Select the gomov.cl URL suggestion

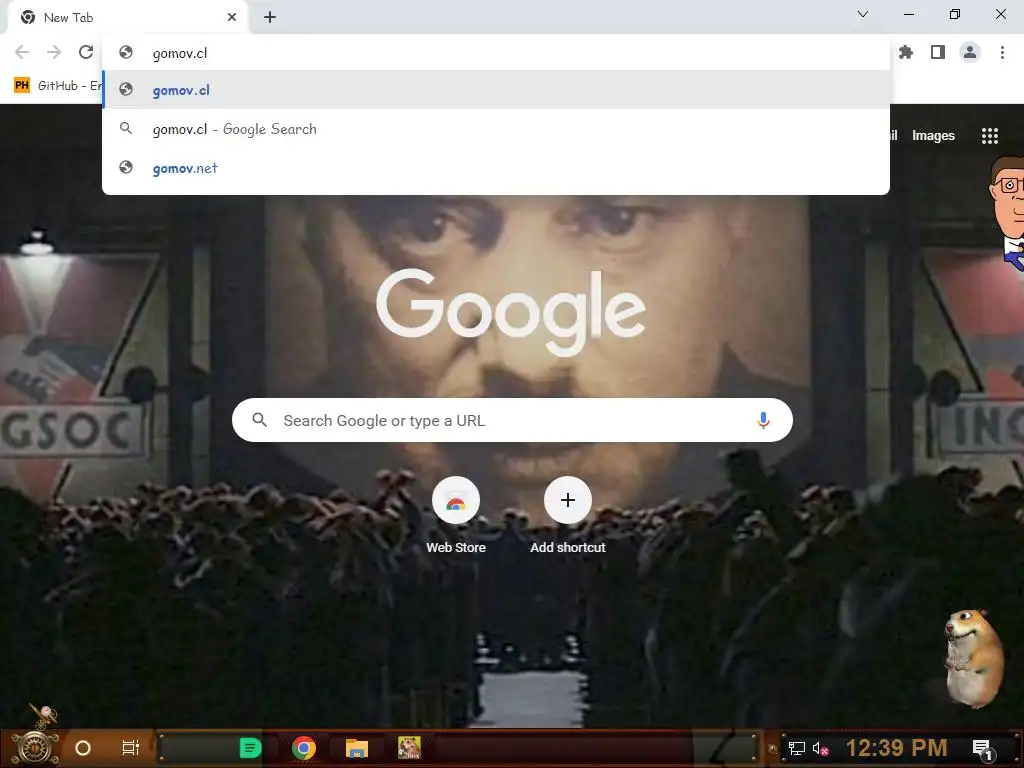click(496, 90)
